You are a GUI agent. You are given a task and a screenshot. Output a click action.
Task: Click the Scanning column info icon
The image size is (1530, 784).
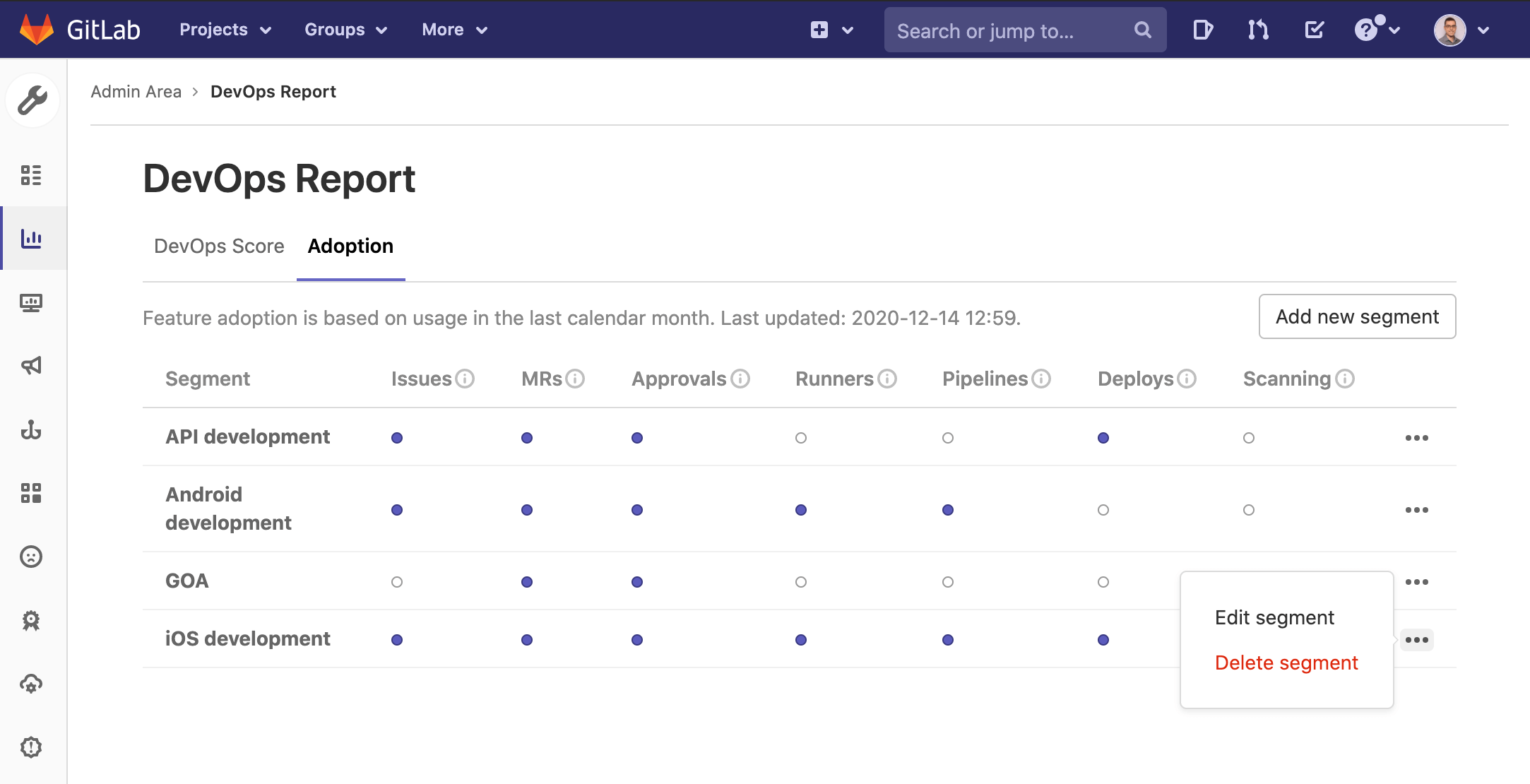(x=1345, y=379)
